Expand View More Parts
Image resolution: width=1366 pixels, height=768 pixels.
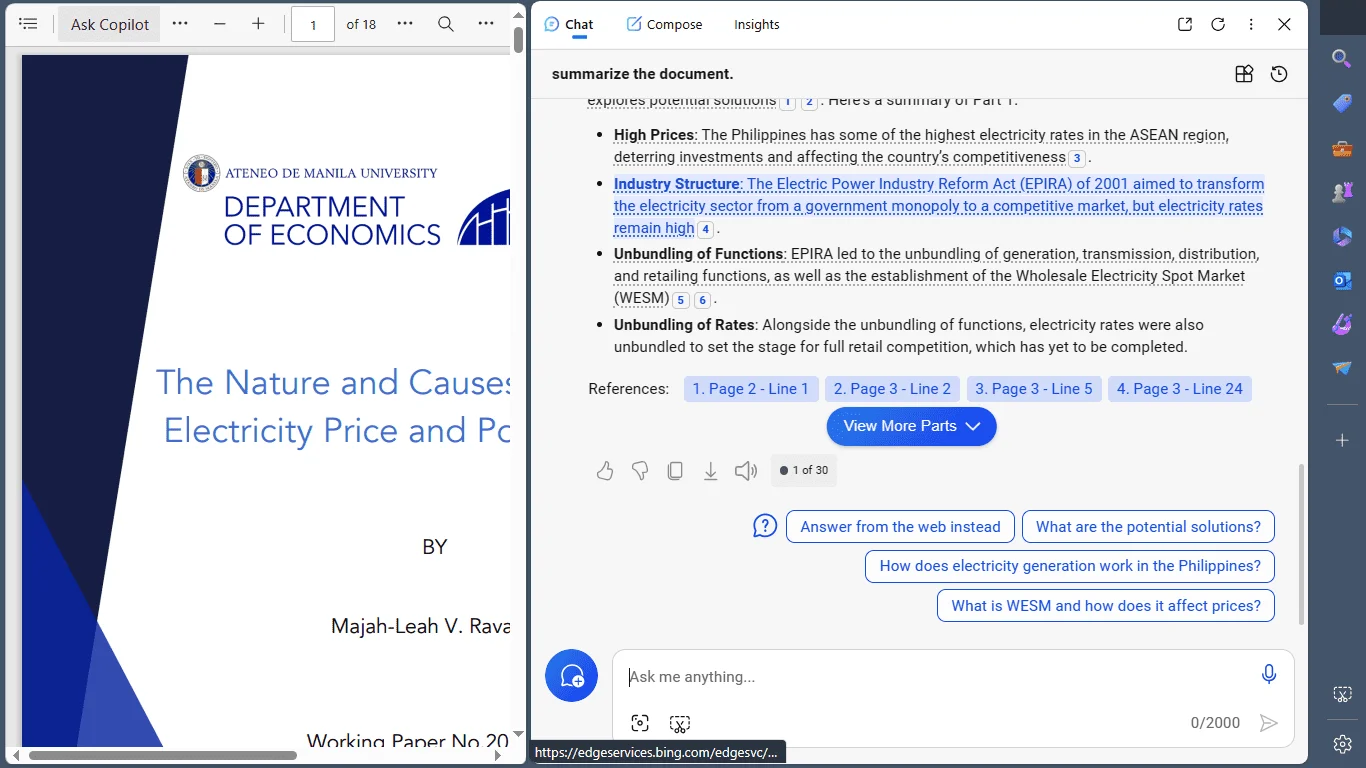coord(911,426)
